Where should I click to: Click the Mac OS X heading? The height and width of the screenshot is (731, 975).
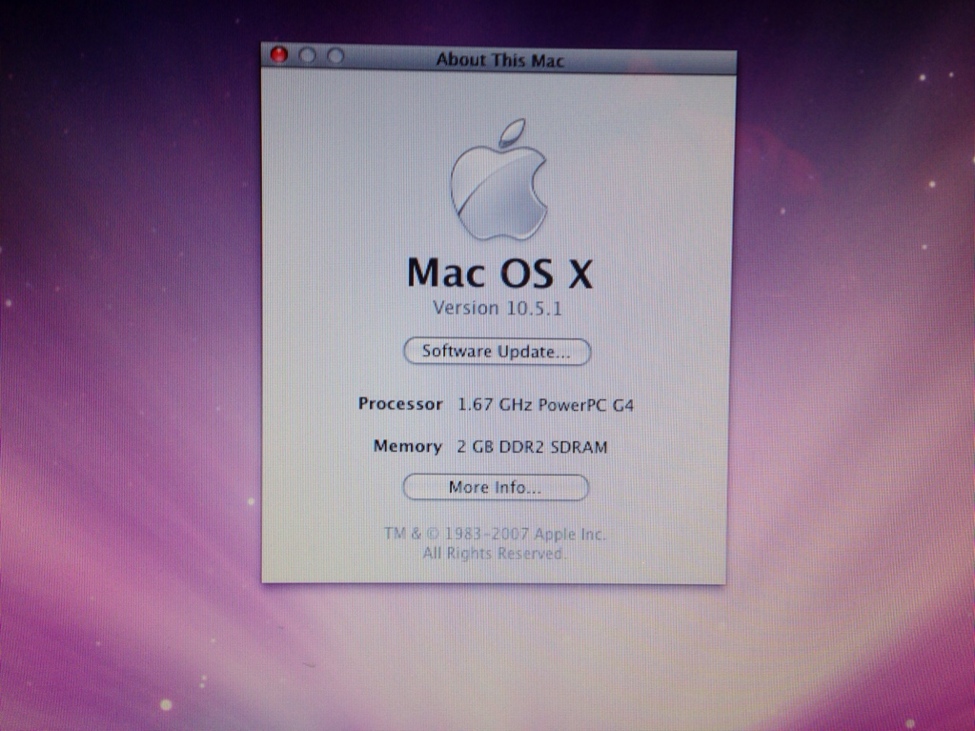click(x=500, y=273)
